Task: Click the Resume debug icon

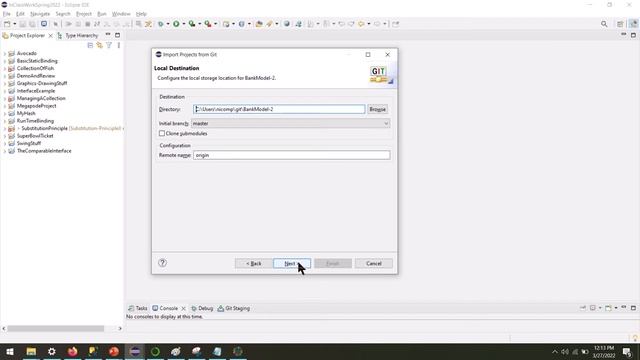Action: click(x=69, y=24)
